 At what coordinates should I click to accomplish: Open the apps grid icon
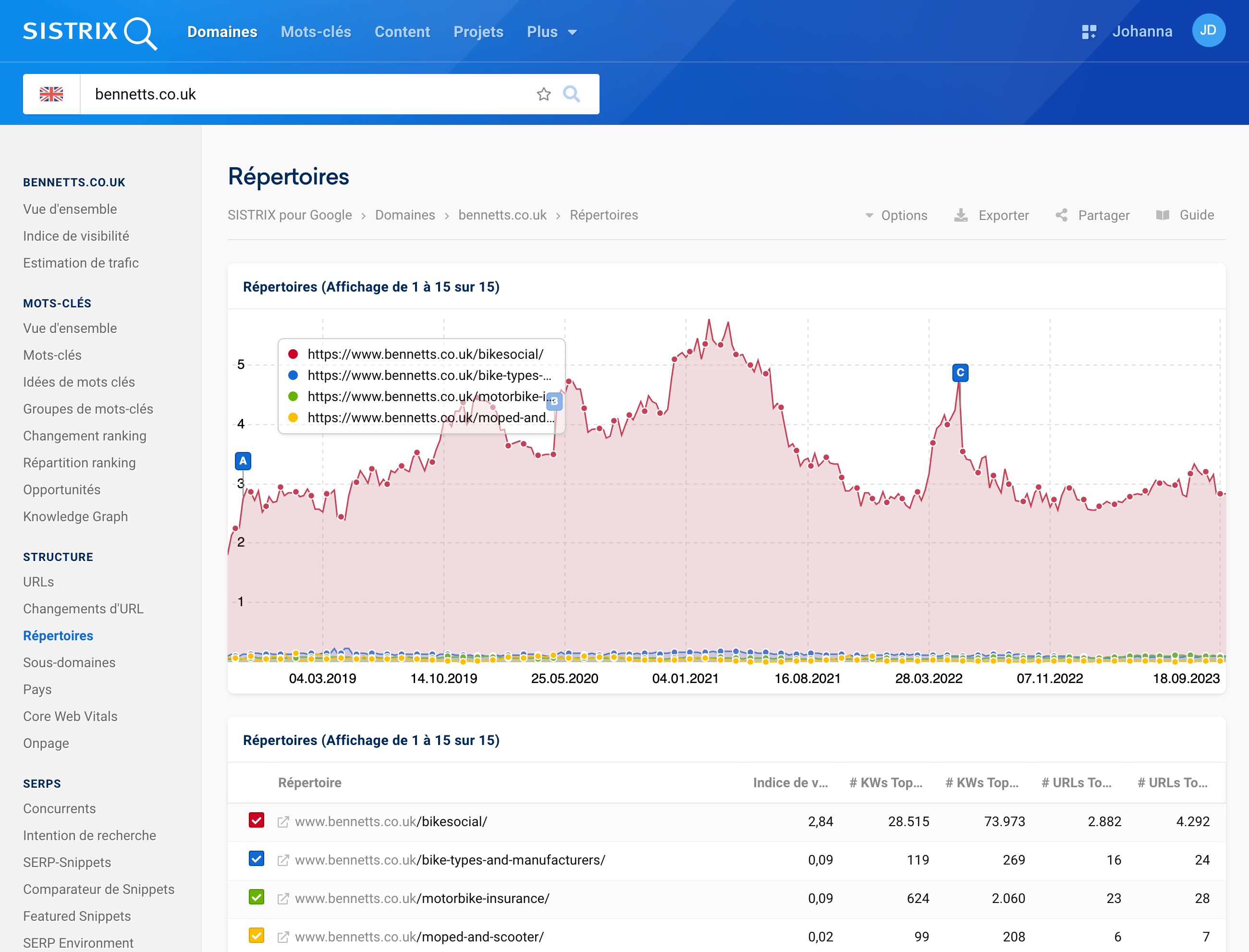click(x=1089, y=32)
